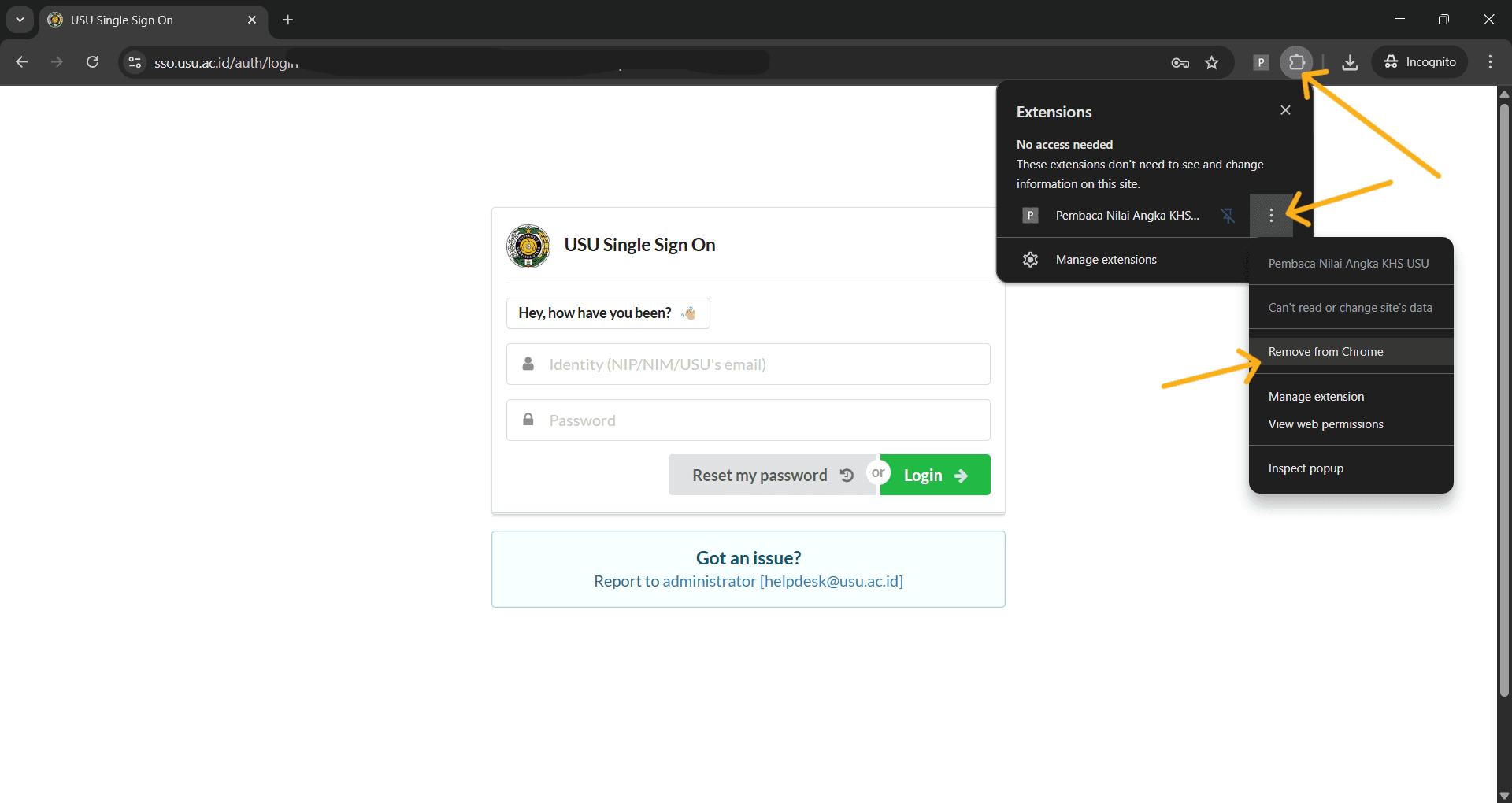Click the pinned P extension icon in toolbar

[1261, 62]
